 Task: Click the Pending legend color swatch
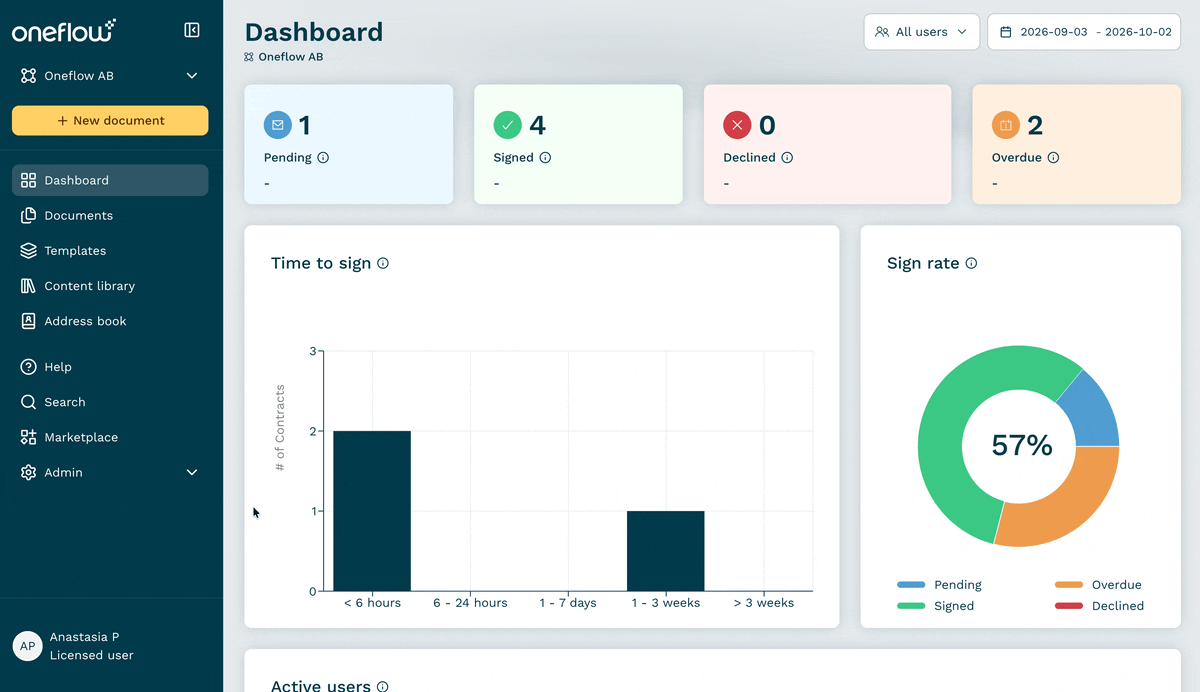911,585
